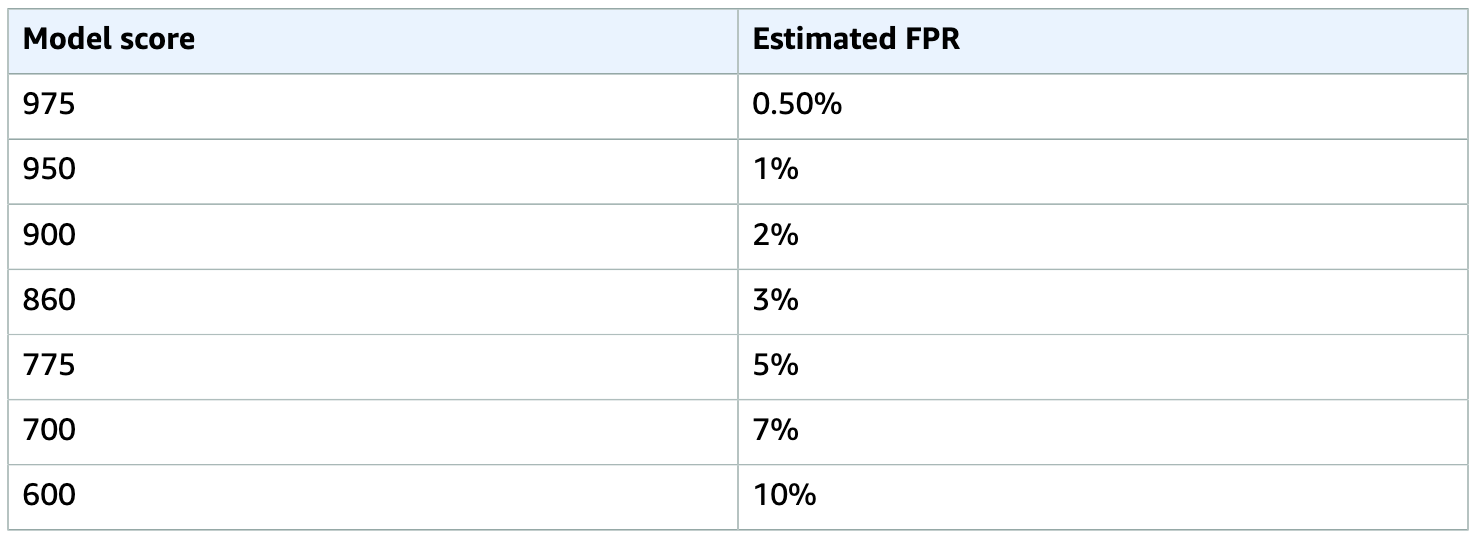This screenshot has width=1478, height=540.
Task: Select the table's last row value 10%
Action: tap(785, 496)
